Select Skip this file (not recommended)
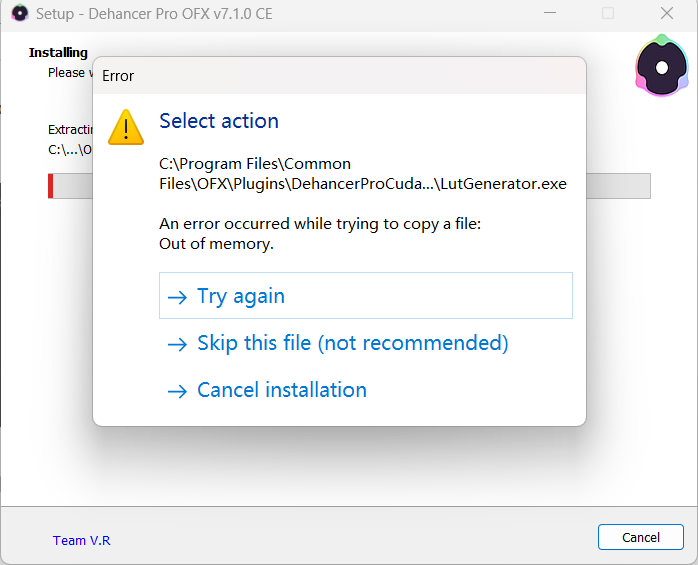This screenshot has height=565, width=698. click(352, 343)
